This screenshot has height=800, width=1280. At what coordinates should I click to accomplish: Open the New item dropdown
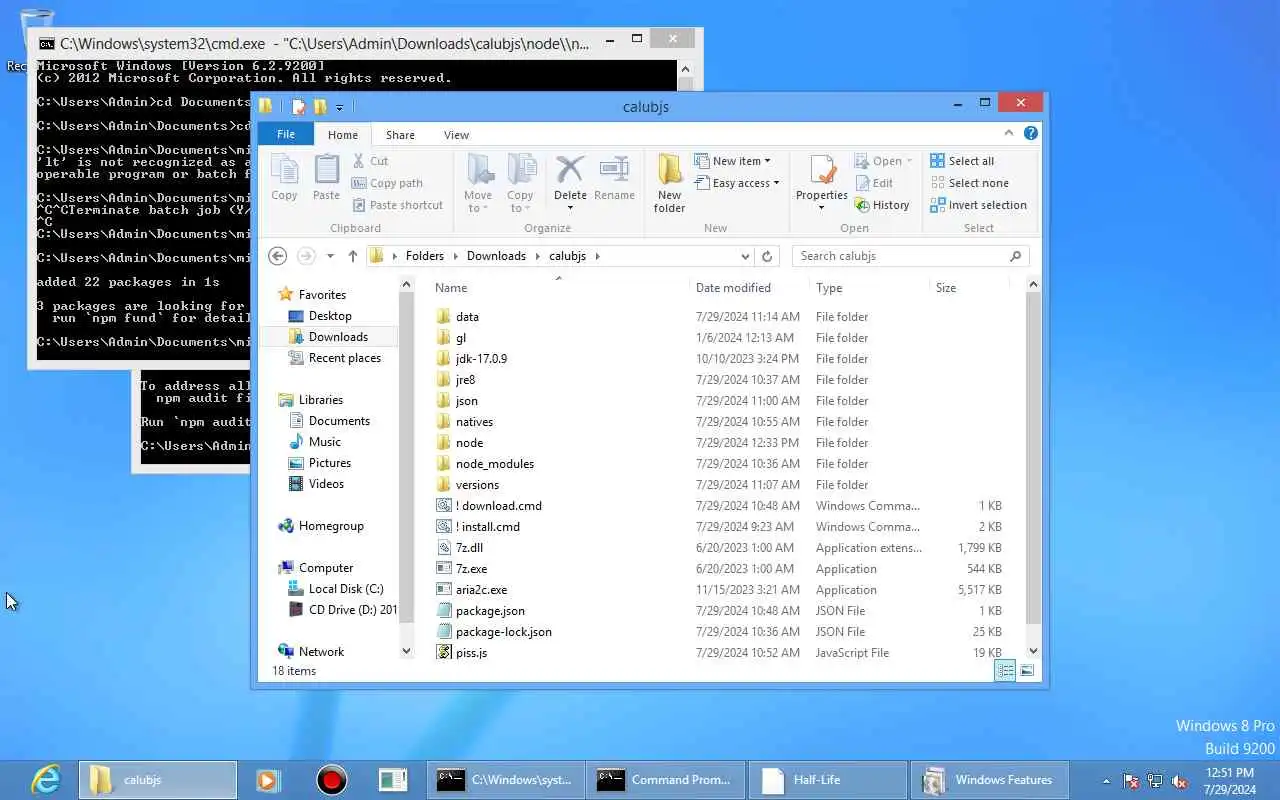733,161
